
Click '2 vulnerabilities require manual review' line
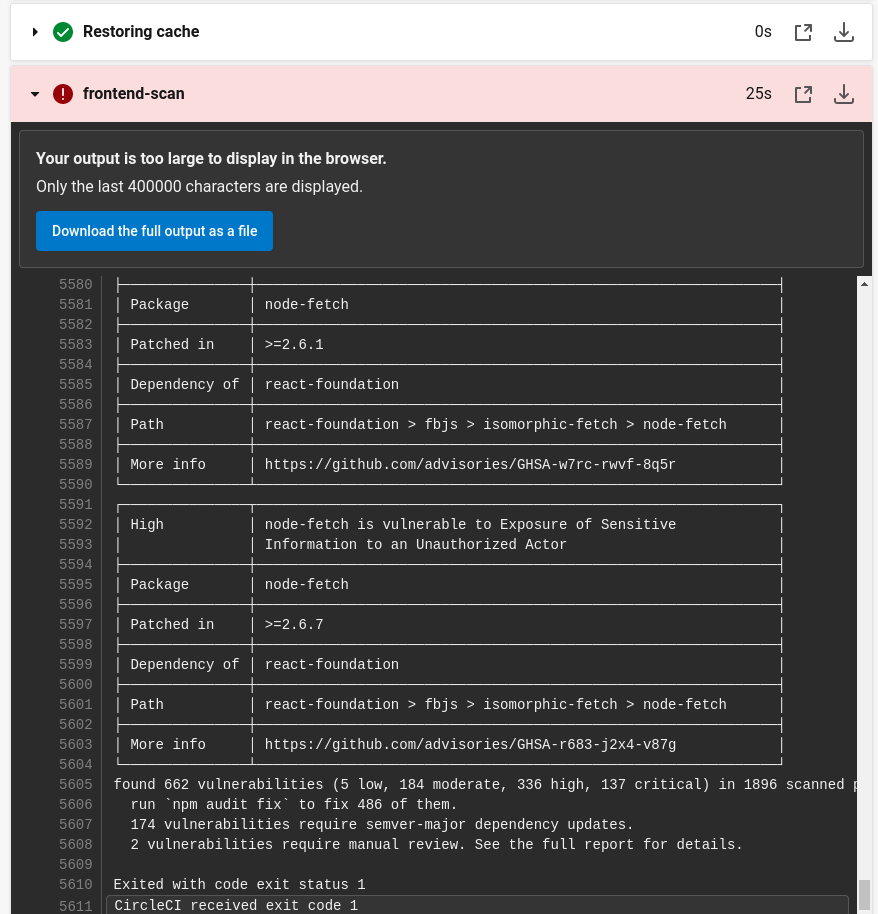coord(437,844)
